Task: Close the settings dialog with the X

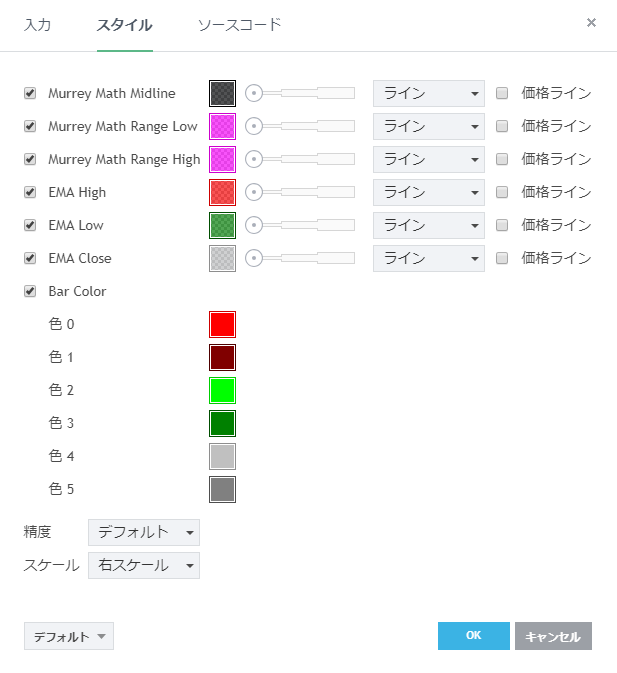Action: point(591,23)
